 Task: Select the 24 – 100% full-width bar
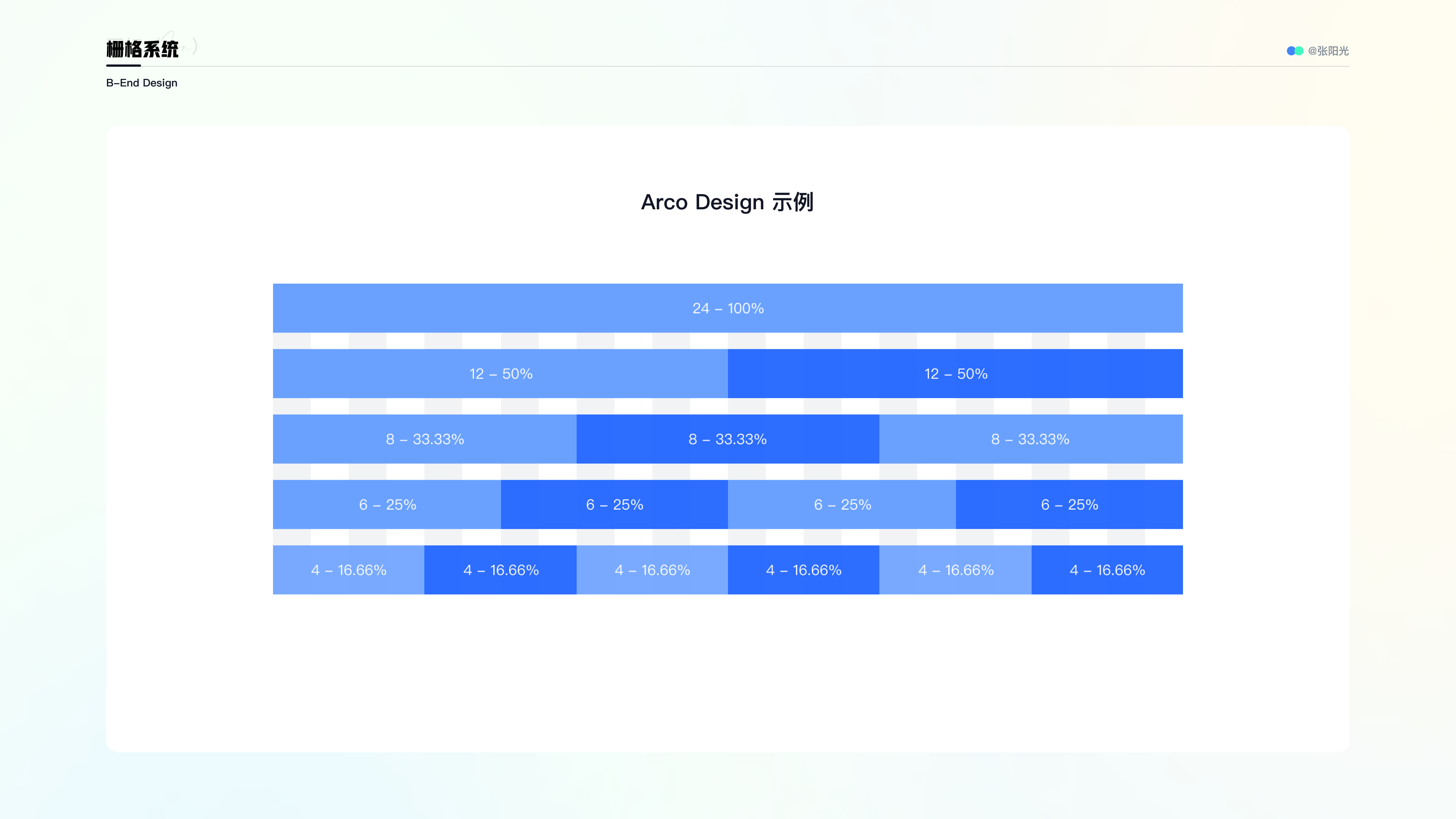tap(728, 308)
